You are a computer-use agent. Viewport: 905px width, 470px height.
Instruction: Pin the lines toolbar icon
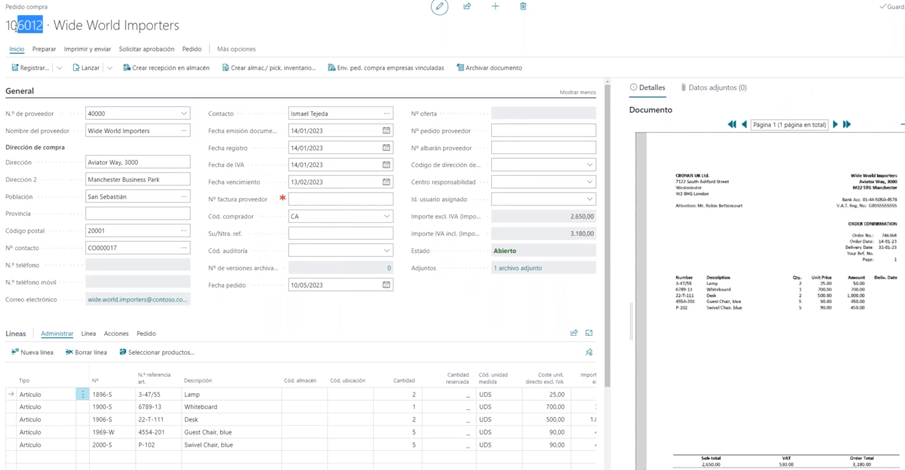pos(589,352)
